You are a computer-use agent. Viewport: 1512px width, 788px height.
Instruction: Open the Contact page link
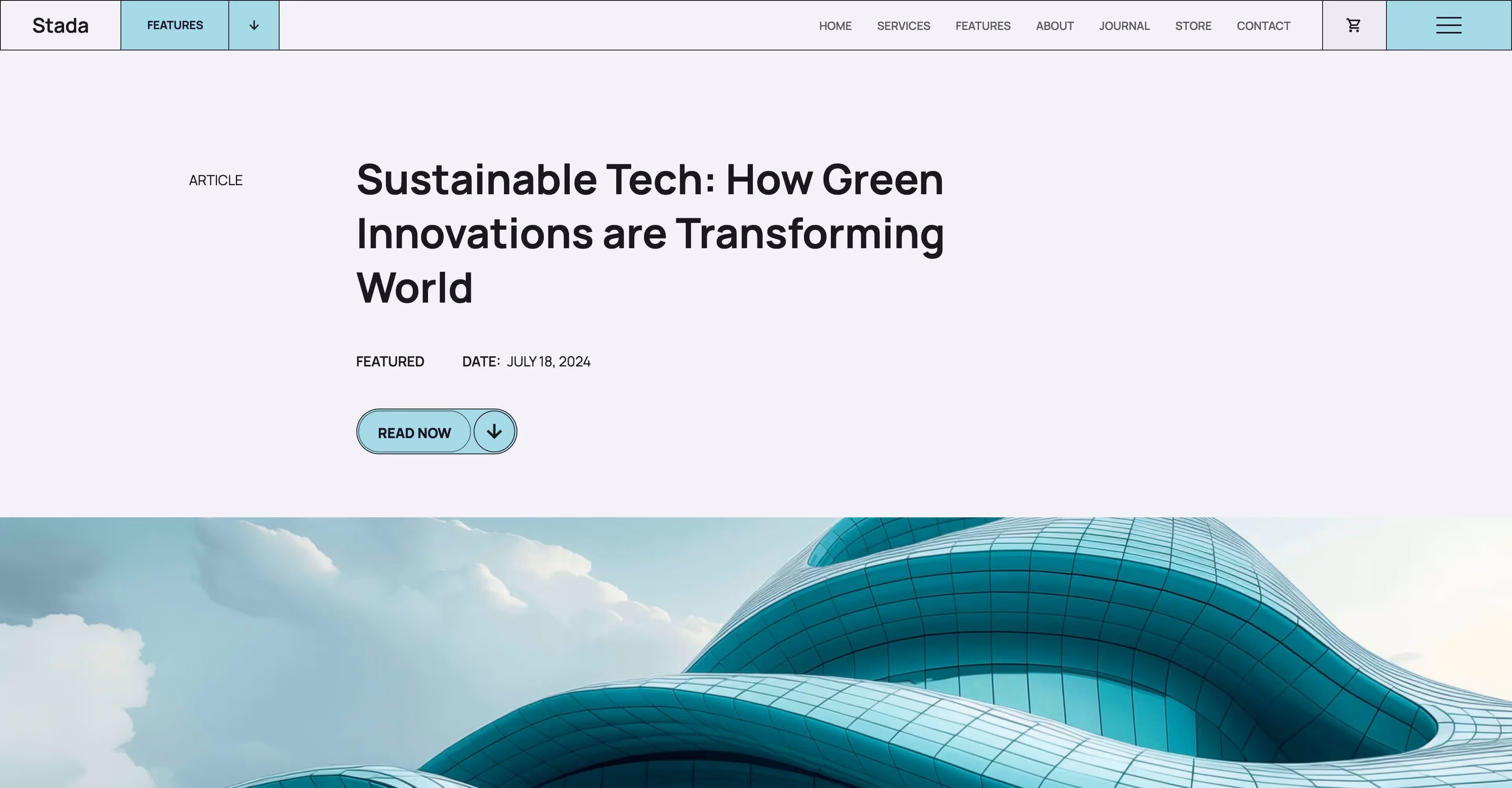(x=1263, y=26)
